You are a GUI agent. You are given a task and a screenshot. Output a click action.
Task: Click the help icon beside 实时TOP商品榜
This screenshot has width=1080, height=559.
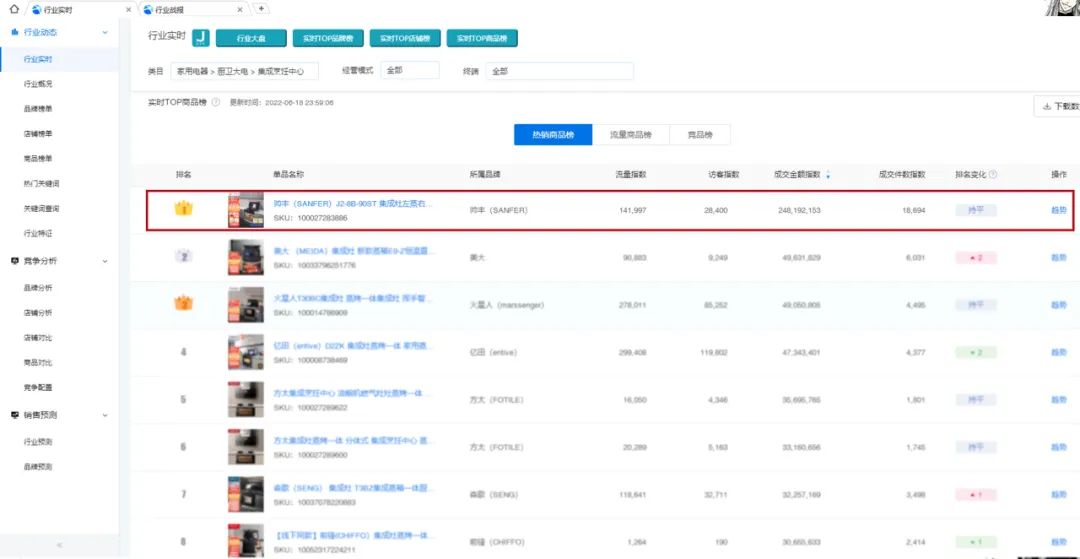pyautogui.click(x=215, y=103)
